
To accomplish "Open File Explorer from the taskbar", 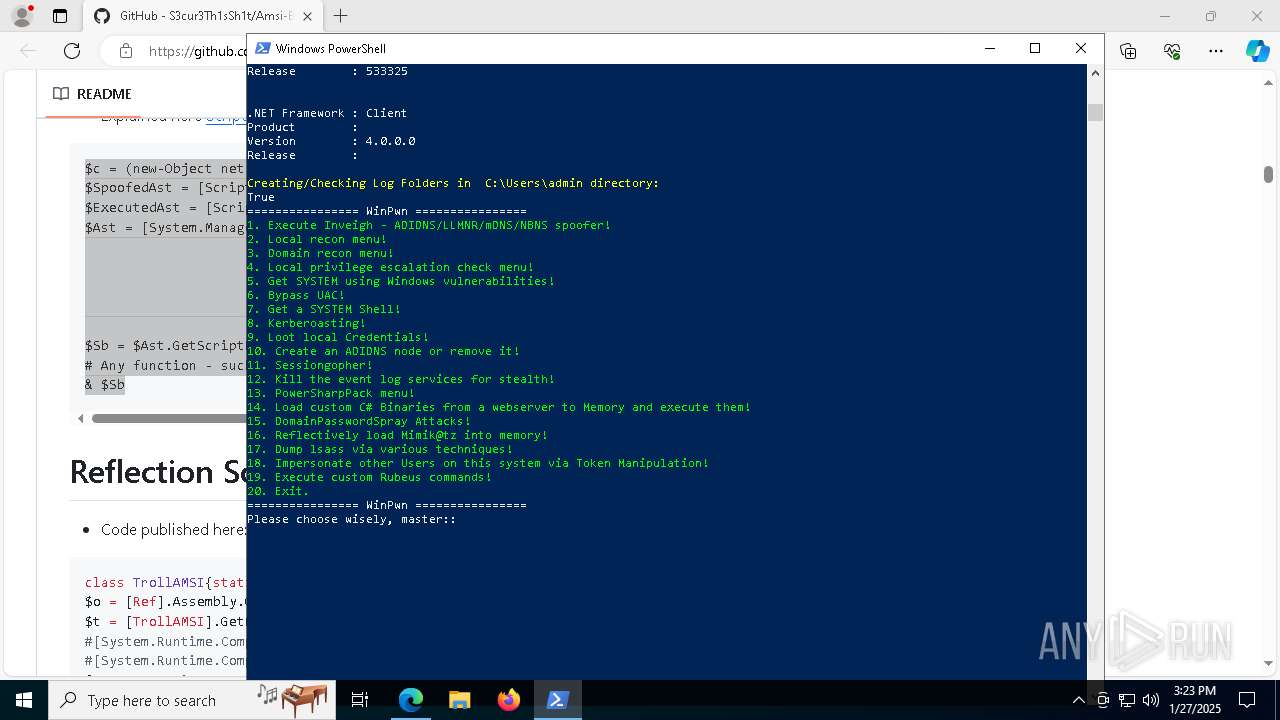I will click(x=459, y=700).
